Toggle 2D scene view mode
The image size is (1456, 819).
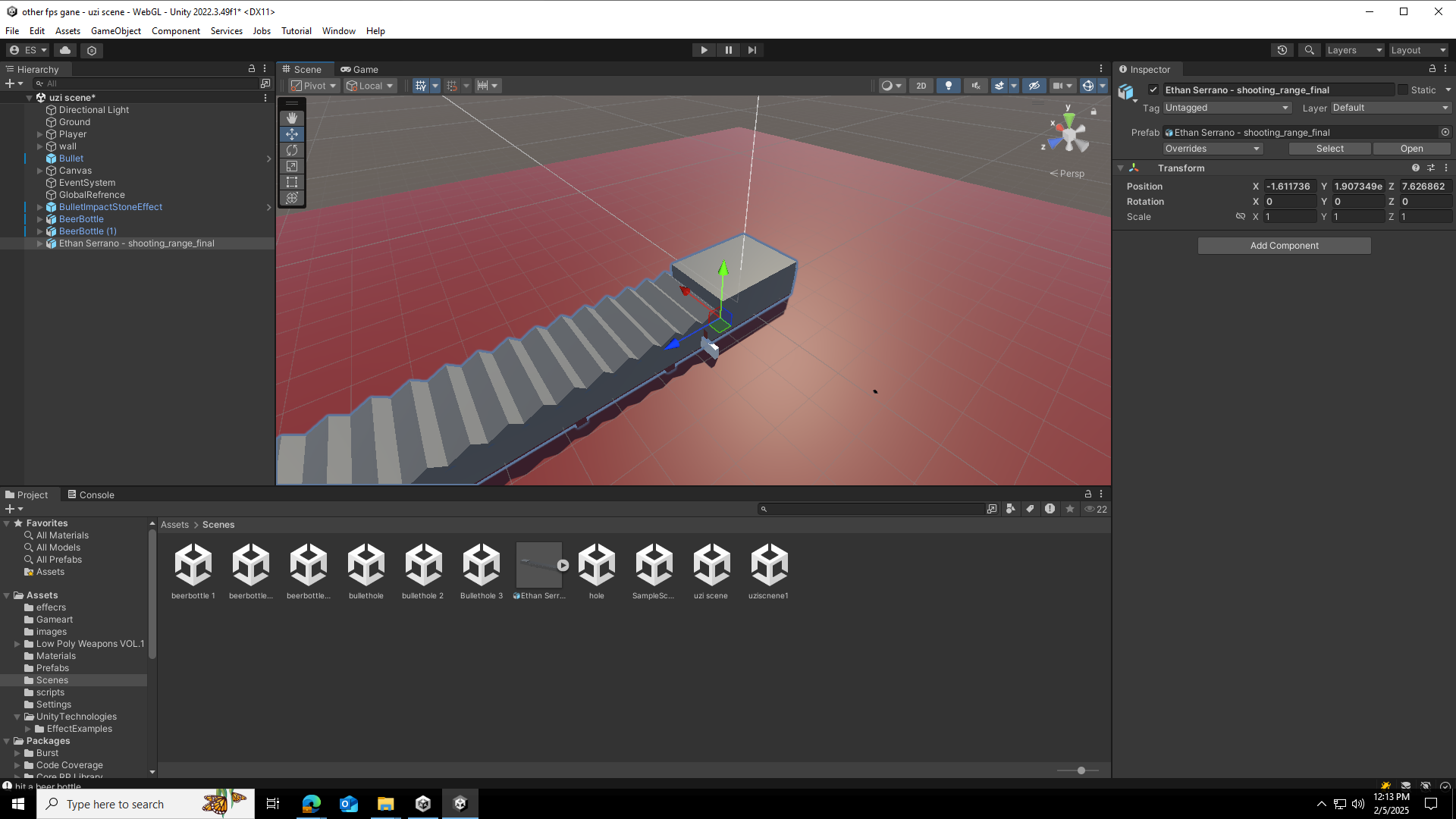point(921,86)
